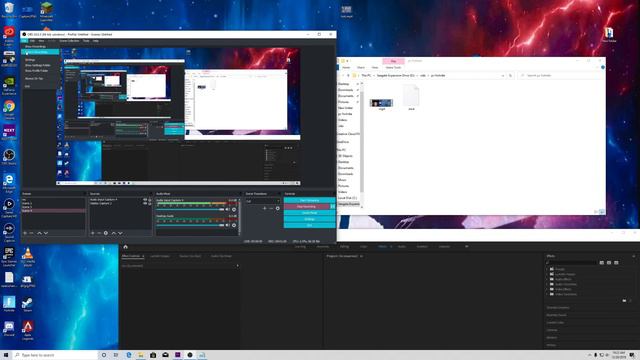Open gear settings for Desktop Audio mixer

tap(233, 225)
